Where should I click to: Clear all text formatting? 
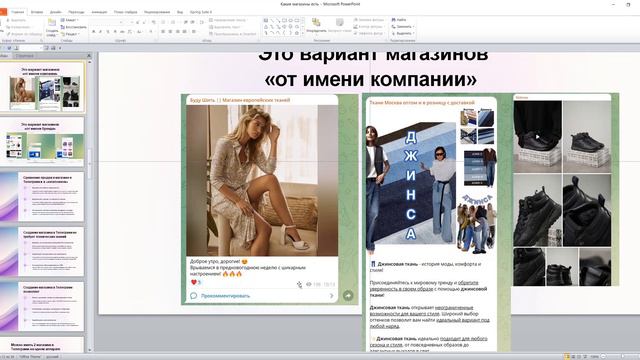pyautogui.click(x=153, y=22)
